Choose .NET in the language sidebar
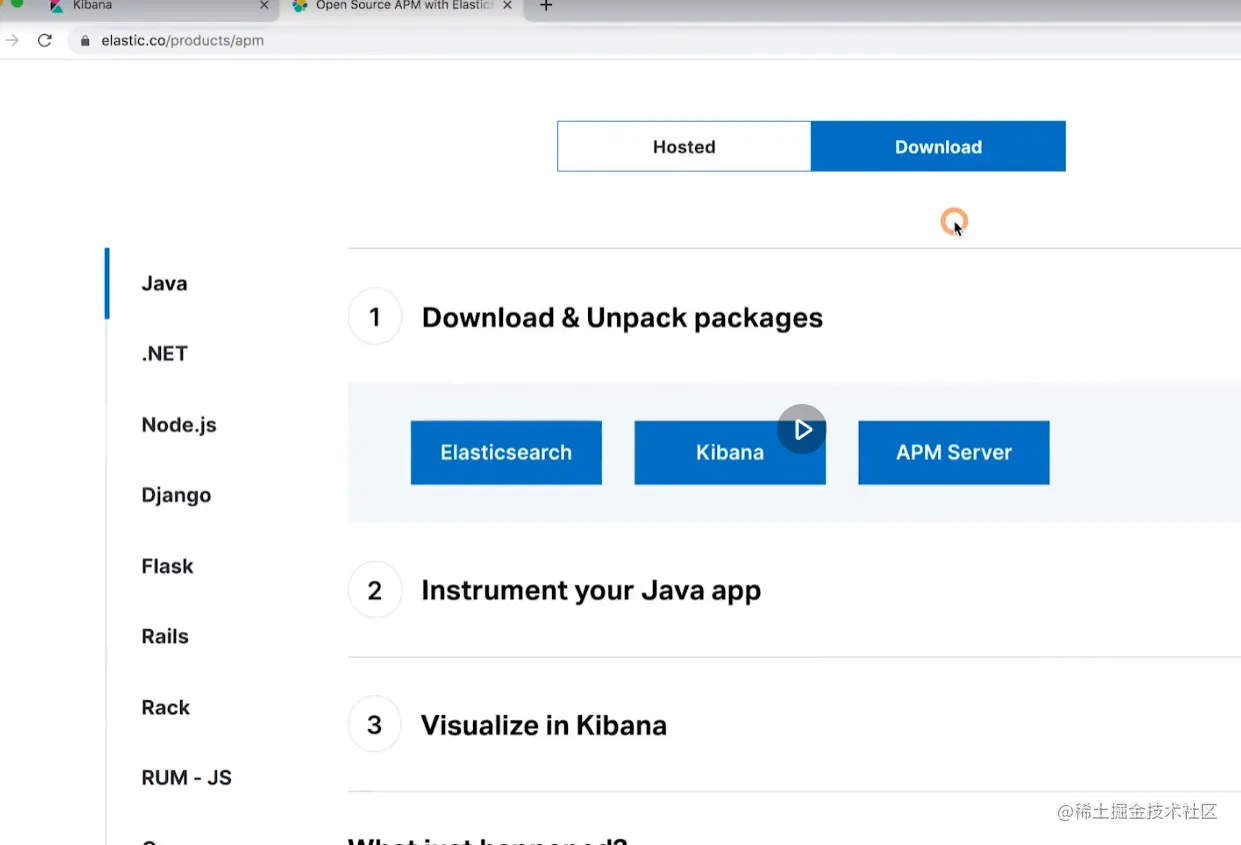The height and width of the screenshot is (845, 1241). click(x=165, y=354)
